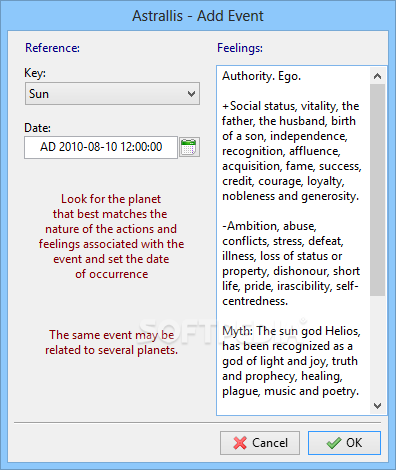Click the 'plague, music and poetry.' line
Screen dimensions: 396x470
pos(291,391)
